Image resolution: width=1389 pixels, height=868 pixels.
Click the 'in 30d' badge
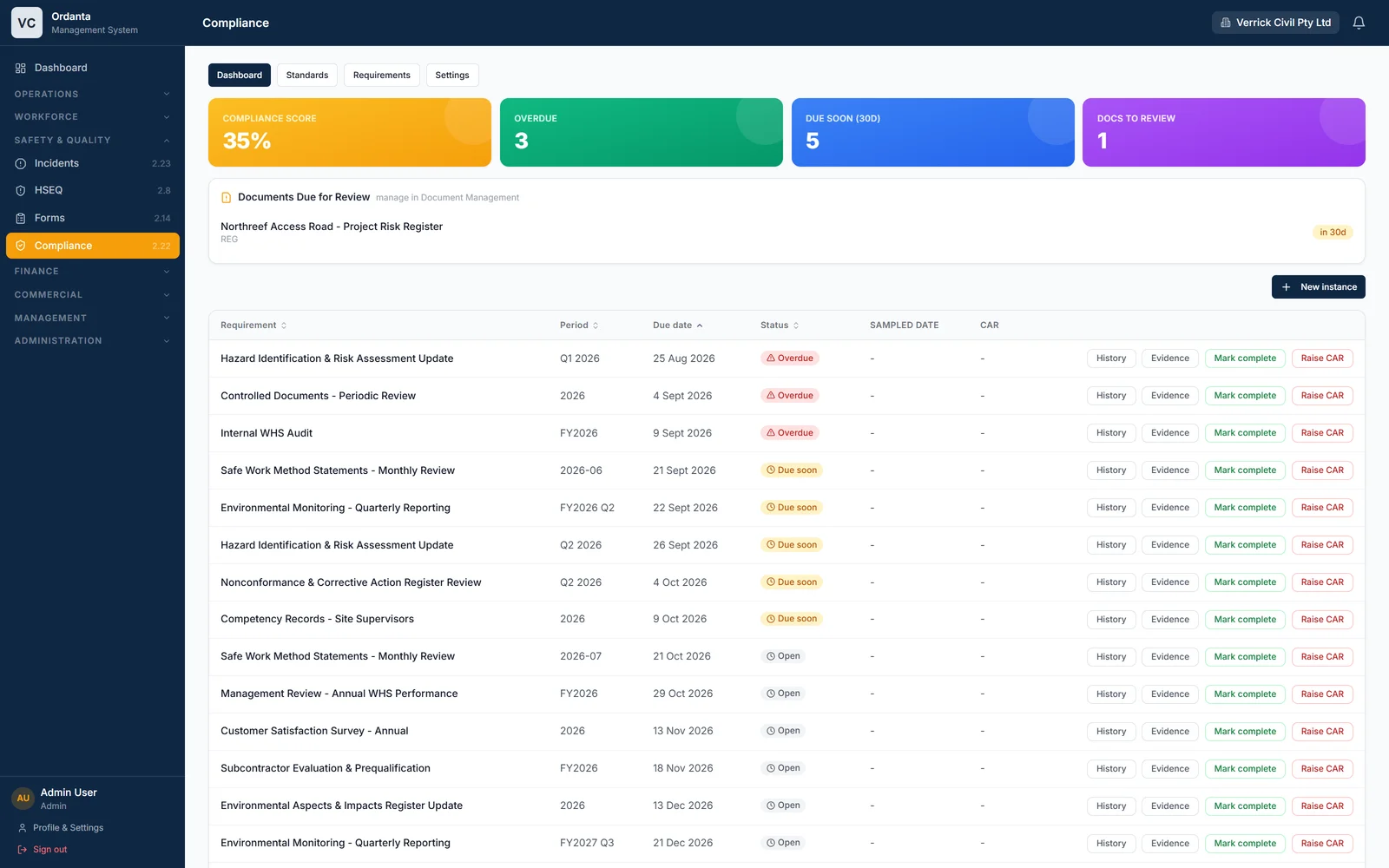click(x=1333, y=233)
